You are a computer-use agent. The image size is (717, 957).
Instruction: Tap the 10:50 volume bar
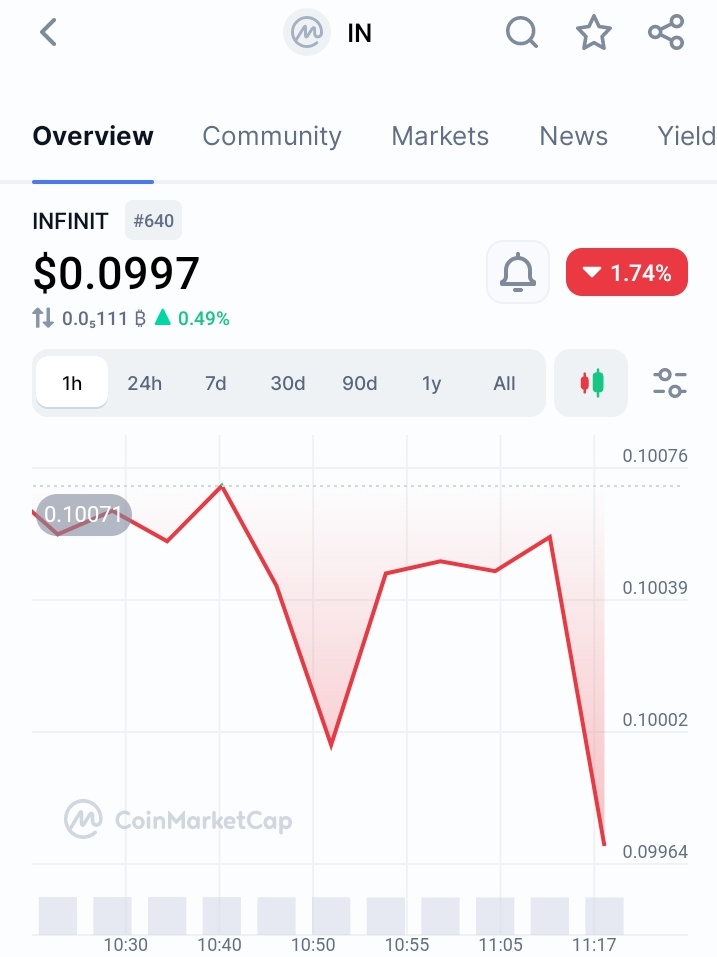point(331,915)
